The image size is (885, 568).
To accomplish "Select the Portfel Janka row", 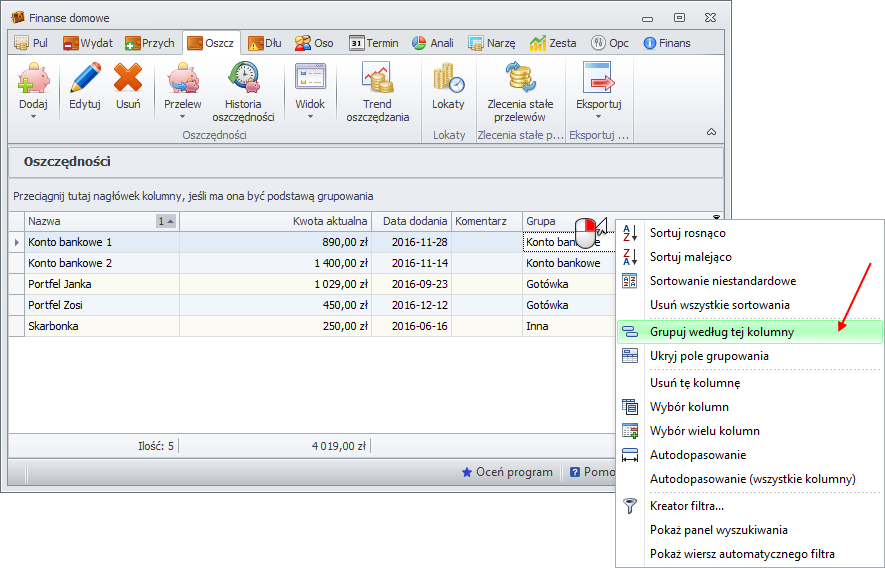I will [x=100, y=284].
